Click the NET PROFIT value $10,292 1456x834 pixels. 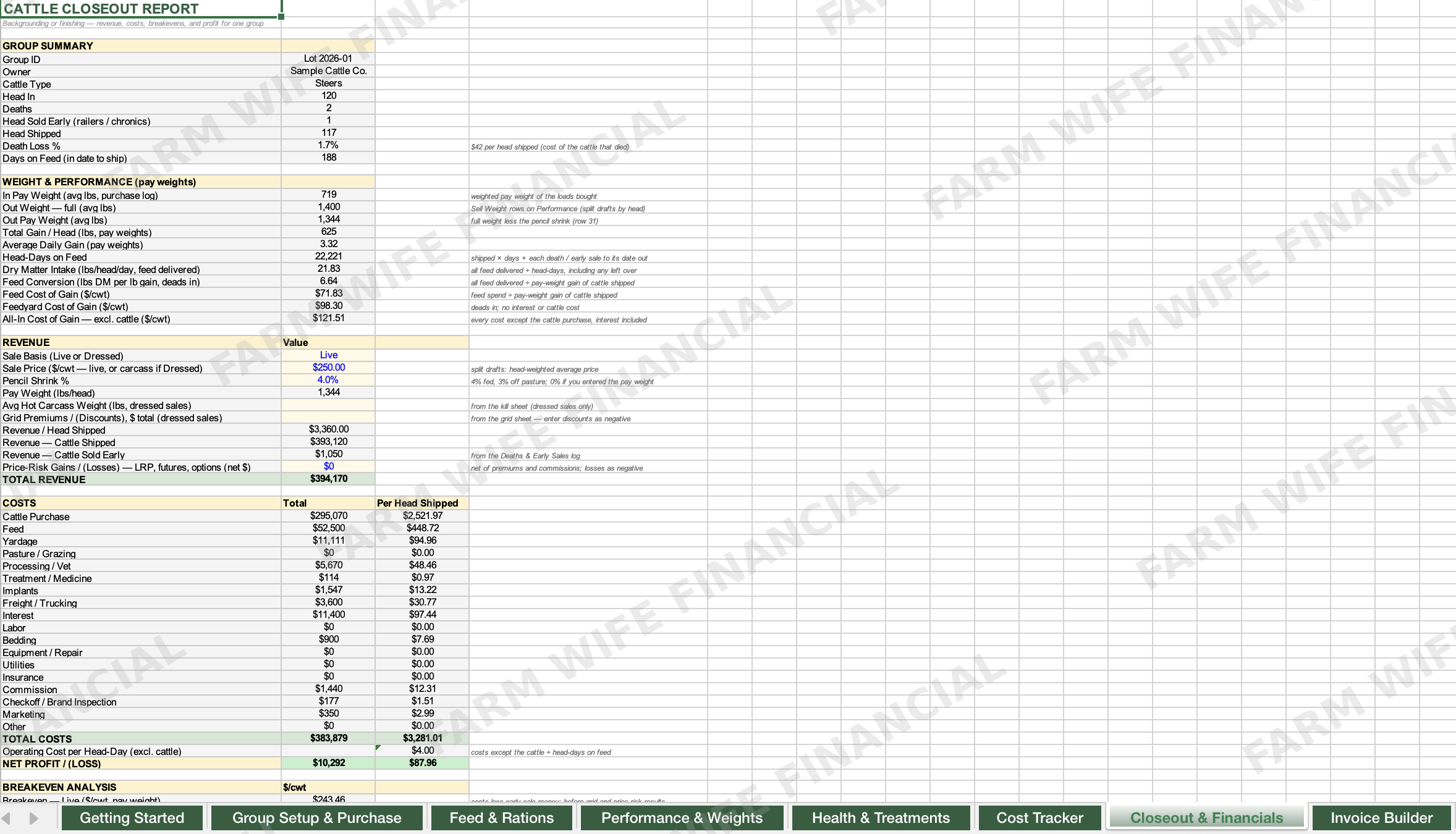[x=328, y=763]
